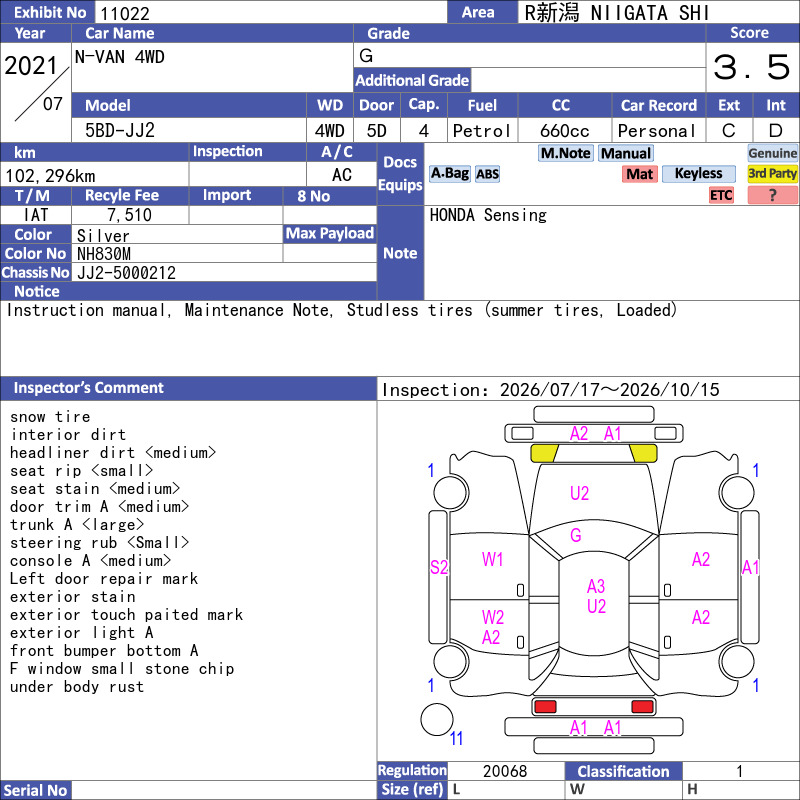Select the mileage 102,296km
800x800 pixels.
(50, 176)
